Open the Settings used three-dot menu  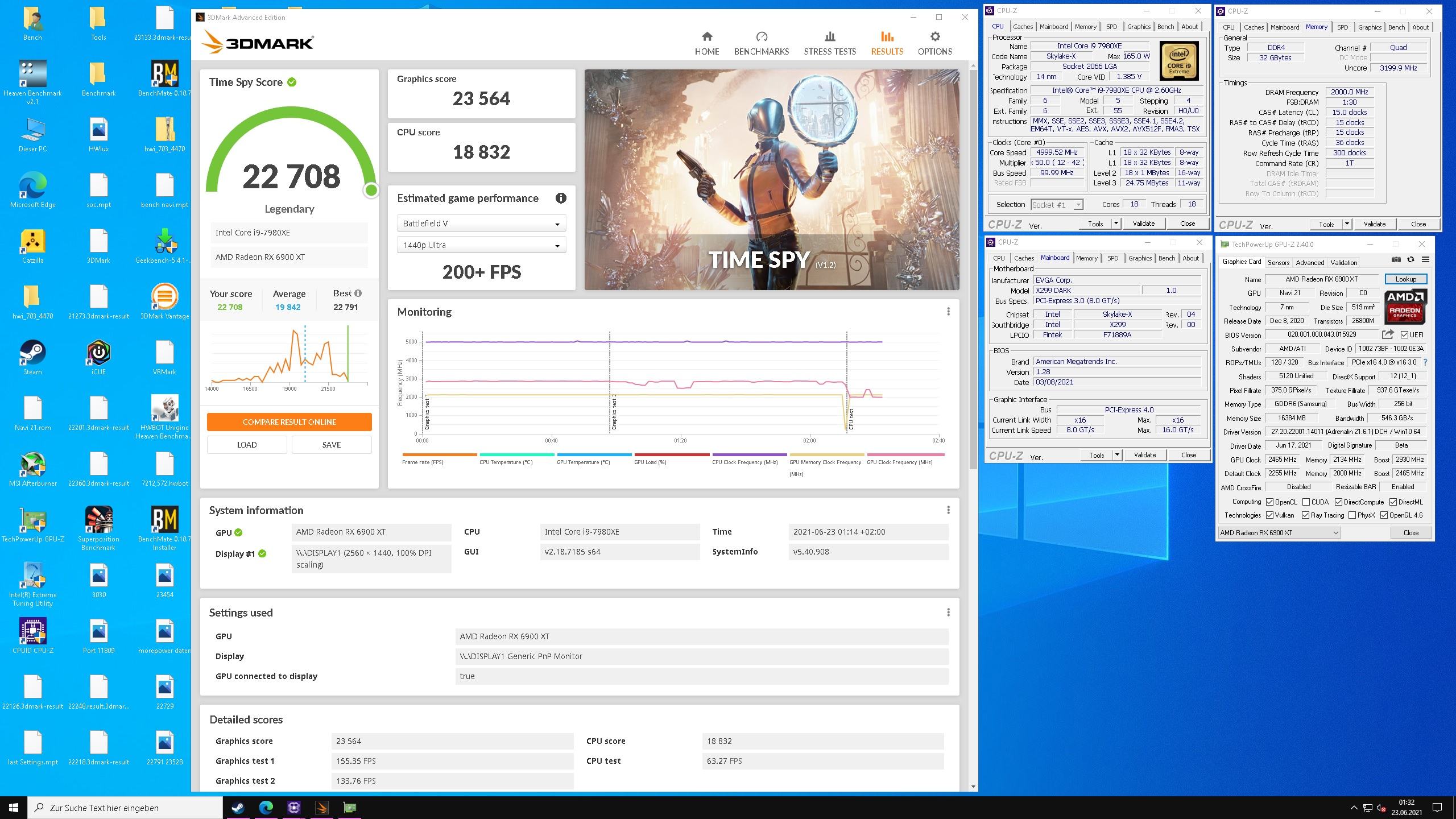click(948, 613)
